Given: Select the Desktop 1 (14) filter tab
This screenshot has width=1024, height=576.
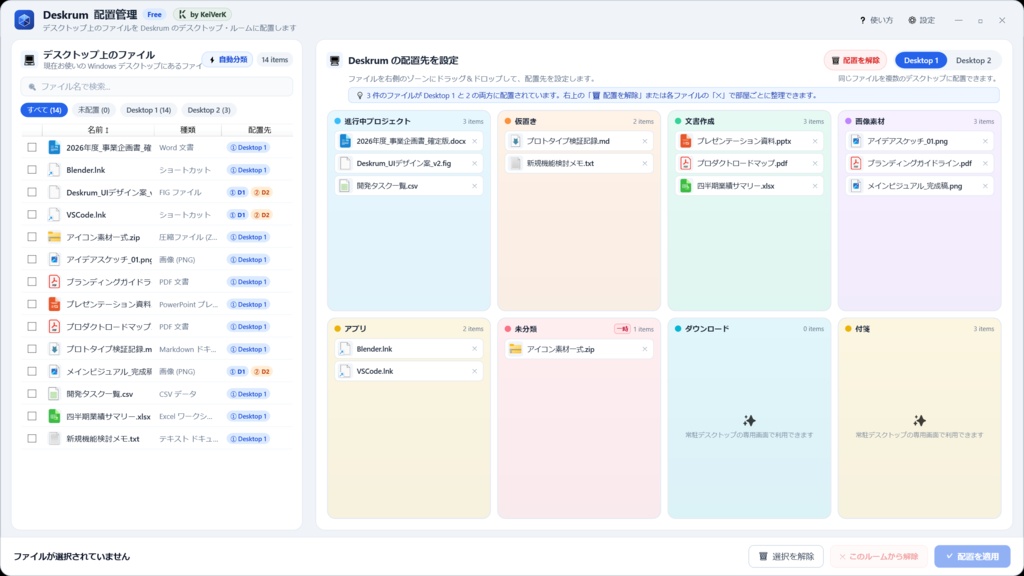Looking at the screenshot, I should tap(148, 110).
